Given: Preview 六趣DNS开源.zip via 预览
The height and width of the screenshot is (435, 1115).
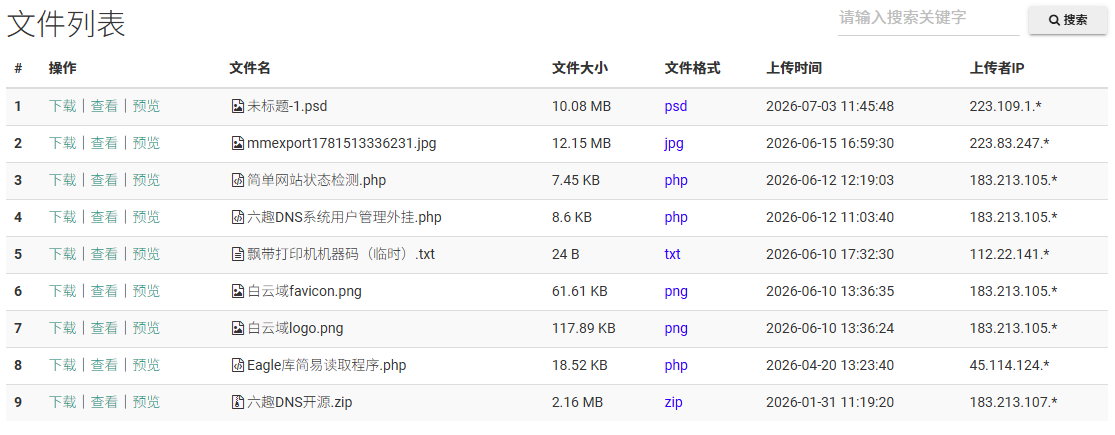Looking at the screenshot, I should tap(146, 402).
